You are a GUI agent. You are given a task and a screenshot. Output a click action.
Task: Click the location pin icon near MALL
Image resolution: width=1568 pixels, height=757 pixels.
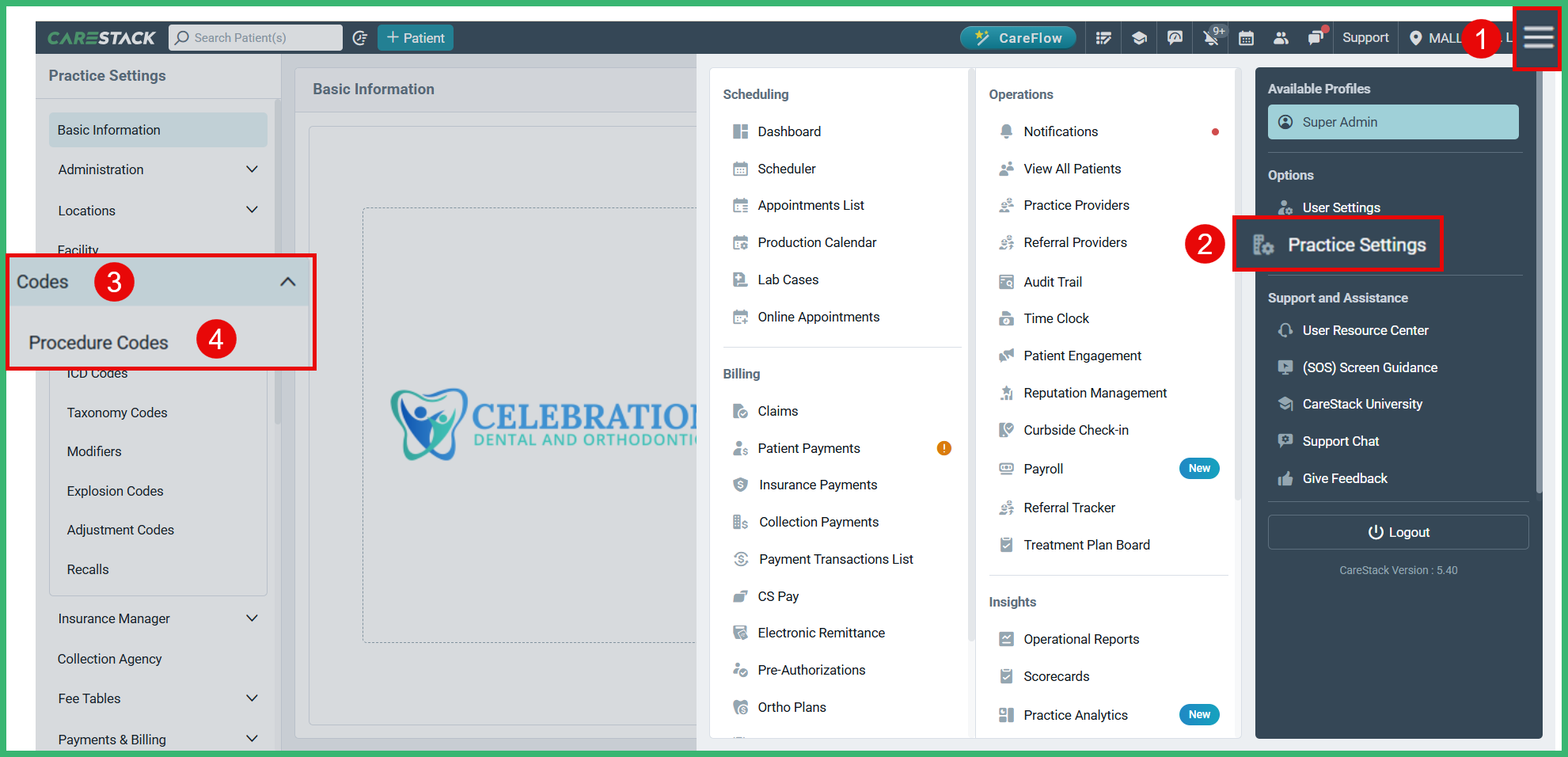coord(1416,37)
